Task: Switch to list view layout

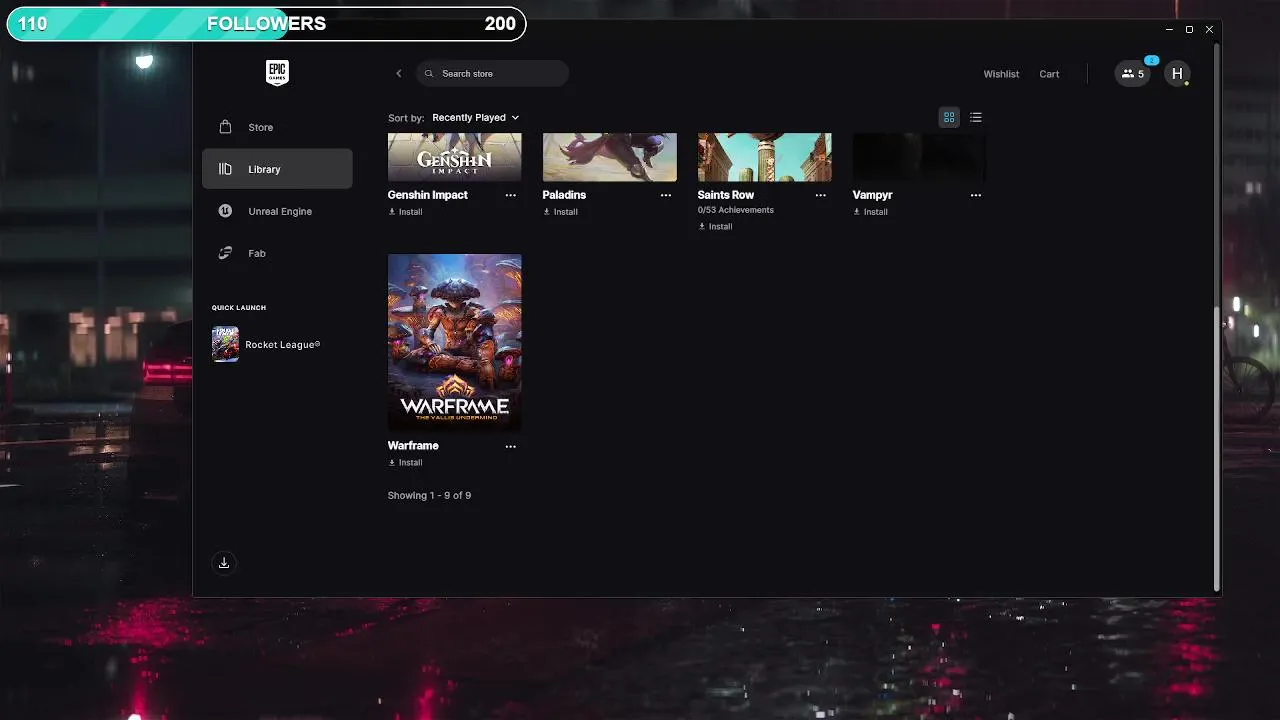Action: point(976,117)
